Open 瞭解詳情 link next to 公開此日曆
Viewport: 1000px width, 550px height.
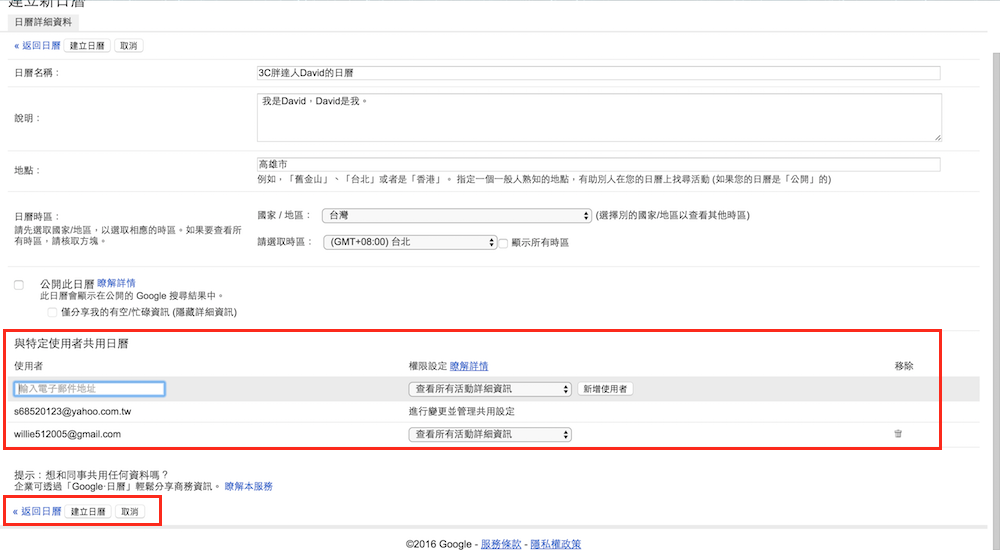(116, 284)
